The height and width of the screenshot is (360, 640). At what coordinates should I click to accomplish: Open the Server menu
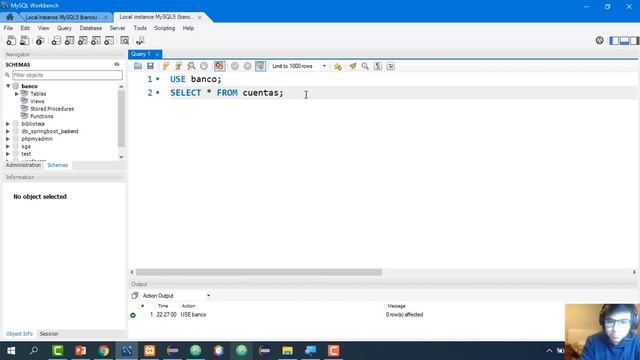pos(117,28)
